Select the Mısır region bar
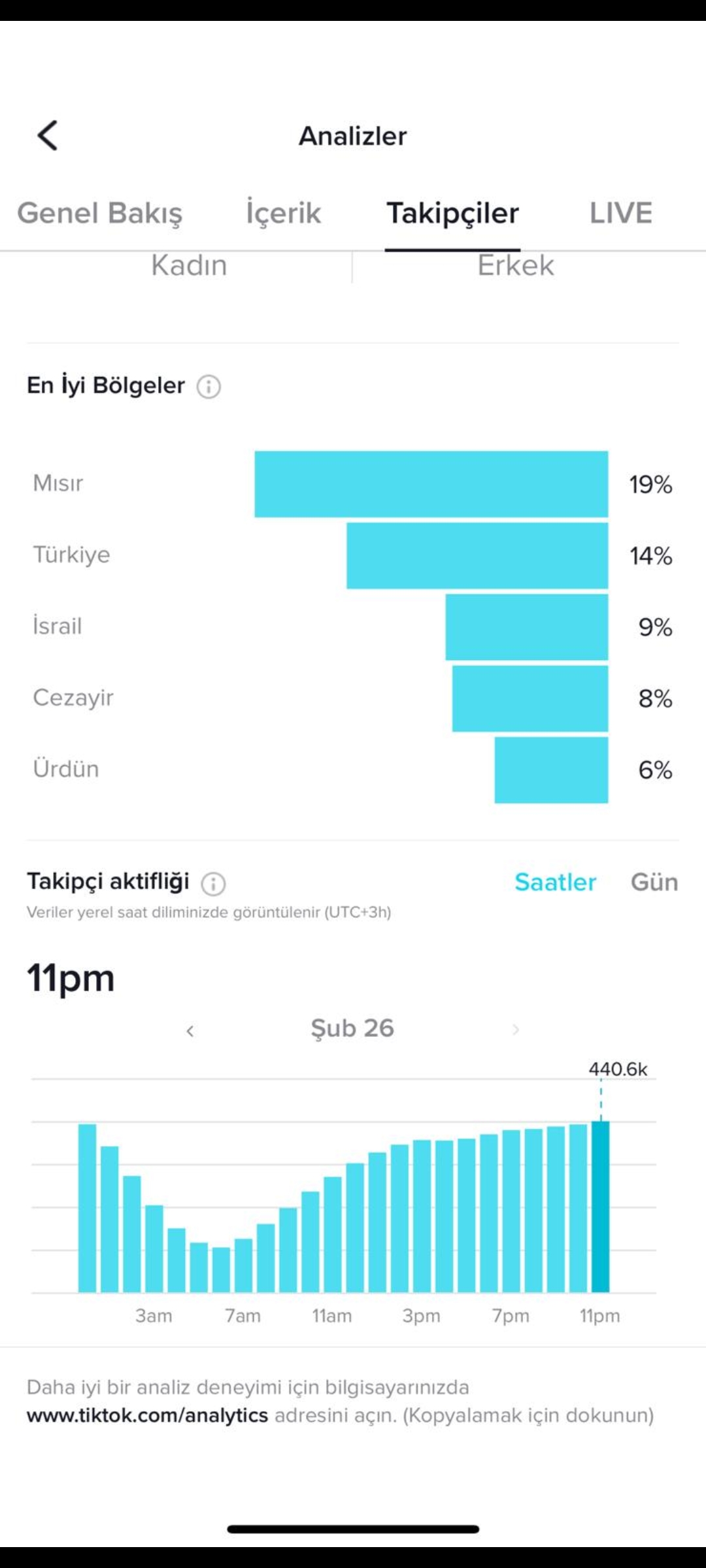 (x=431, y=484)
